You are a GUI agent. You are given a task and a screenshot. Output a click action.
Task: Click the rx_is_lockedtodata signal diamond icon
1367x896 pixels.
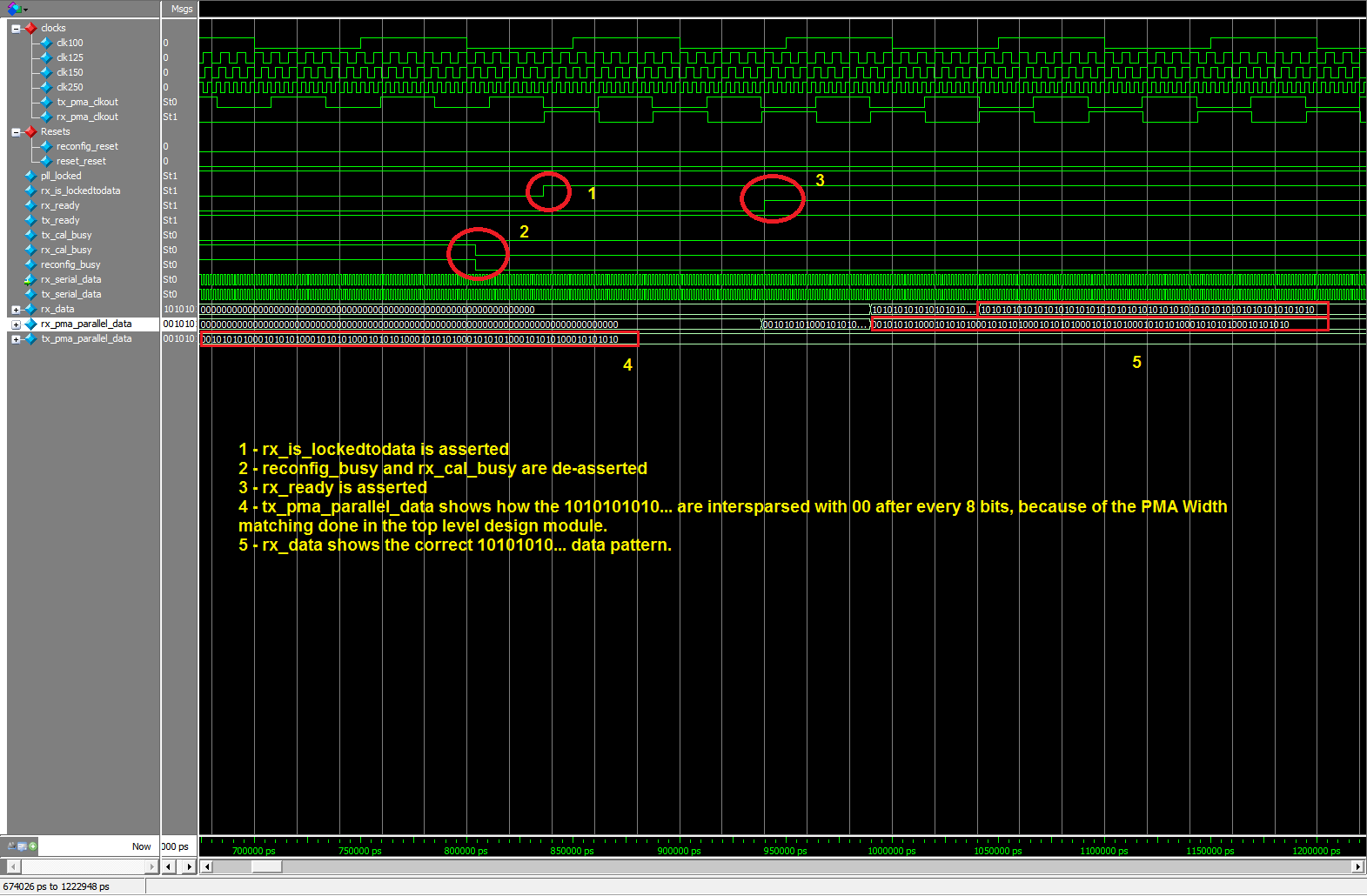(31, 191)
